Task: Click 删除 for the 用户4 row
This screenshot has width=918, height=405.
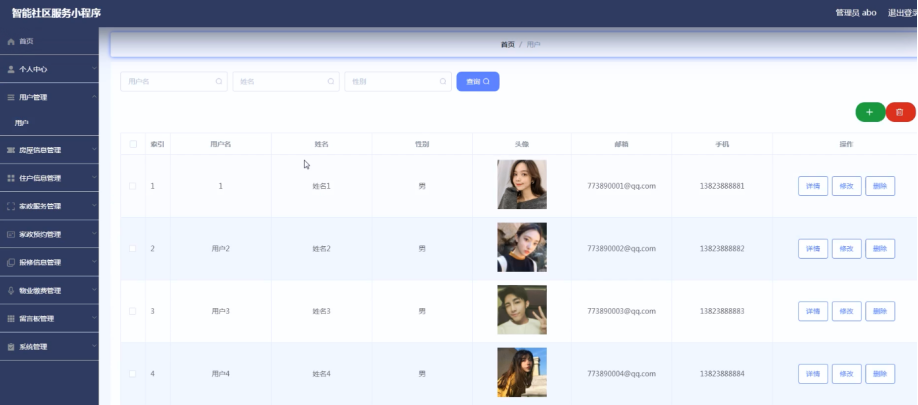Action: [880, 374]
